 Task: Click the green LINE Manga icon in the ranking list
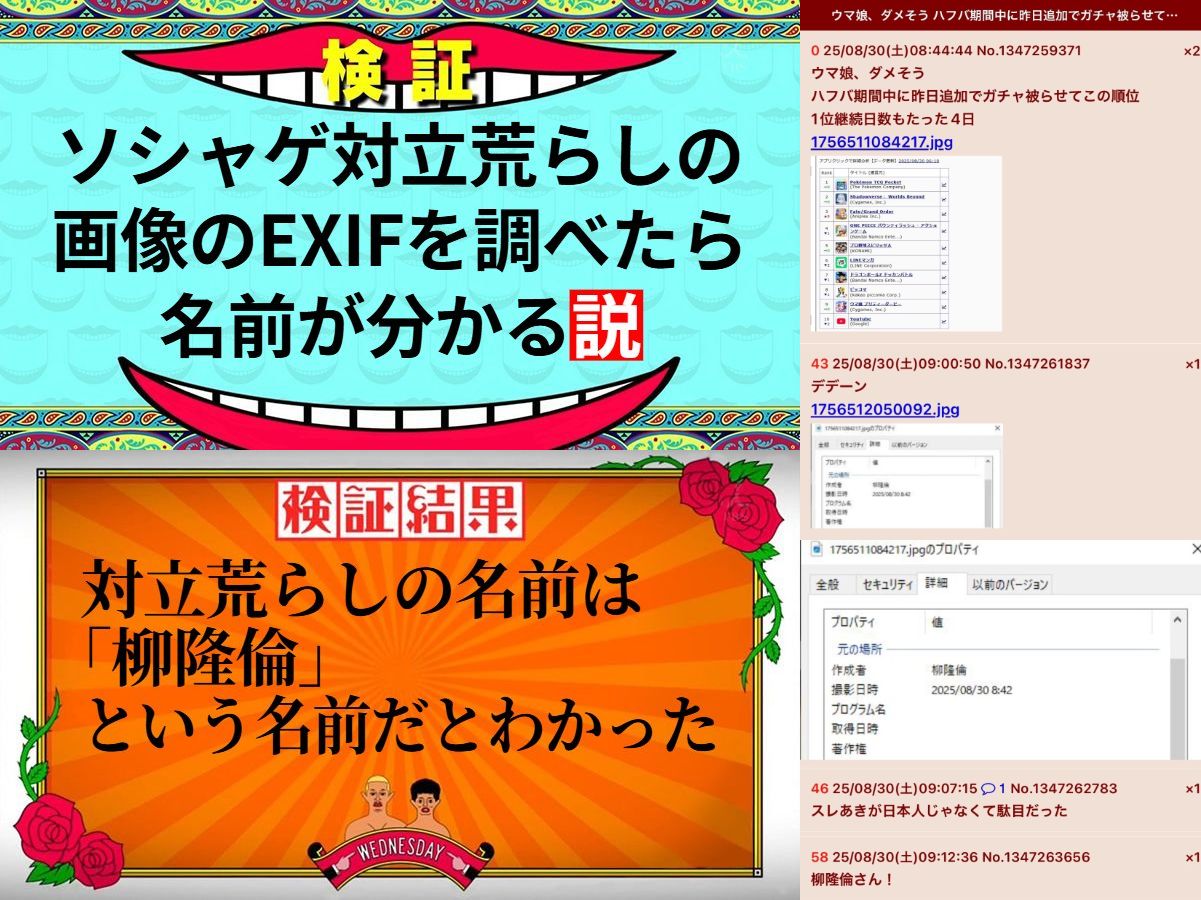coord(842,262)
